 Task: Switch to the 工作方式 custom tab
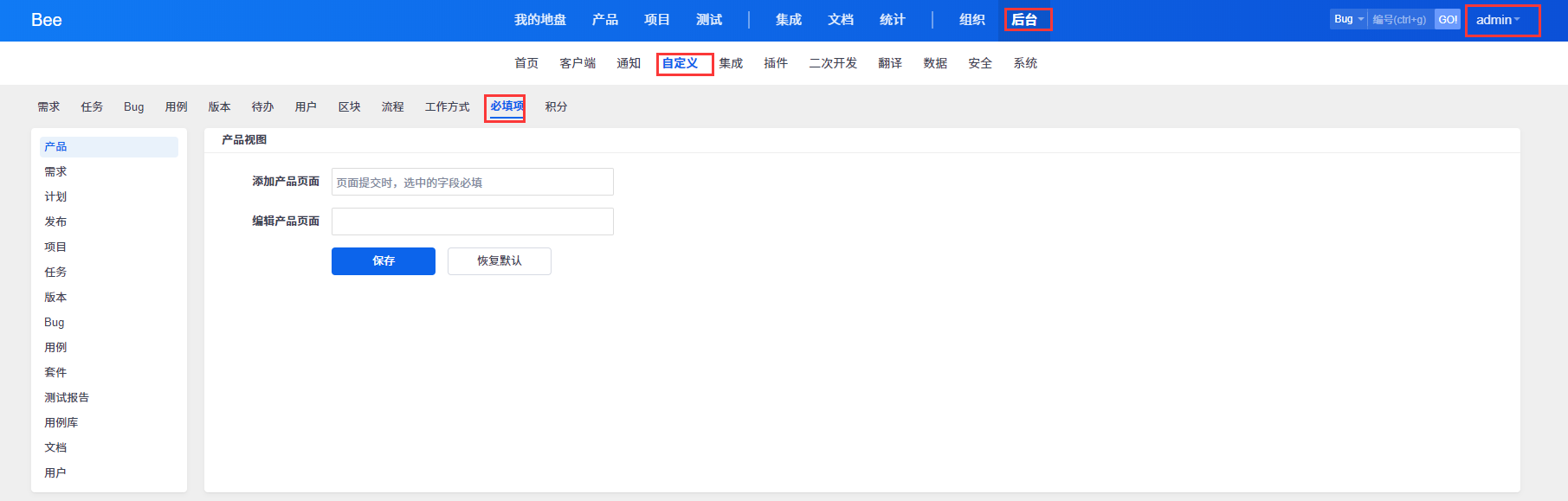(447, 106)
